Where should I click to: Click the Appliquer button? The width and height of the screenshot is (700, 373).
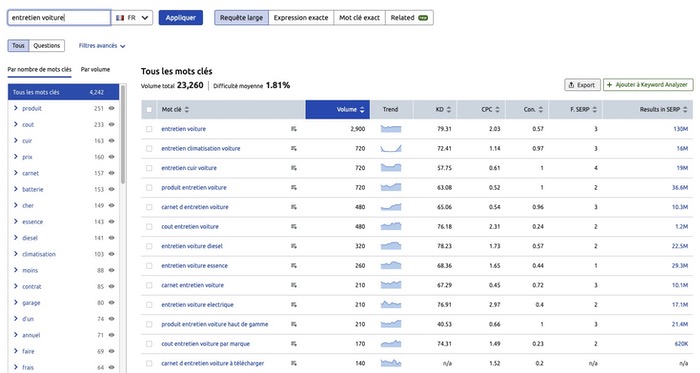pyautogui.click(x=181, y=18)
